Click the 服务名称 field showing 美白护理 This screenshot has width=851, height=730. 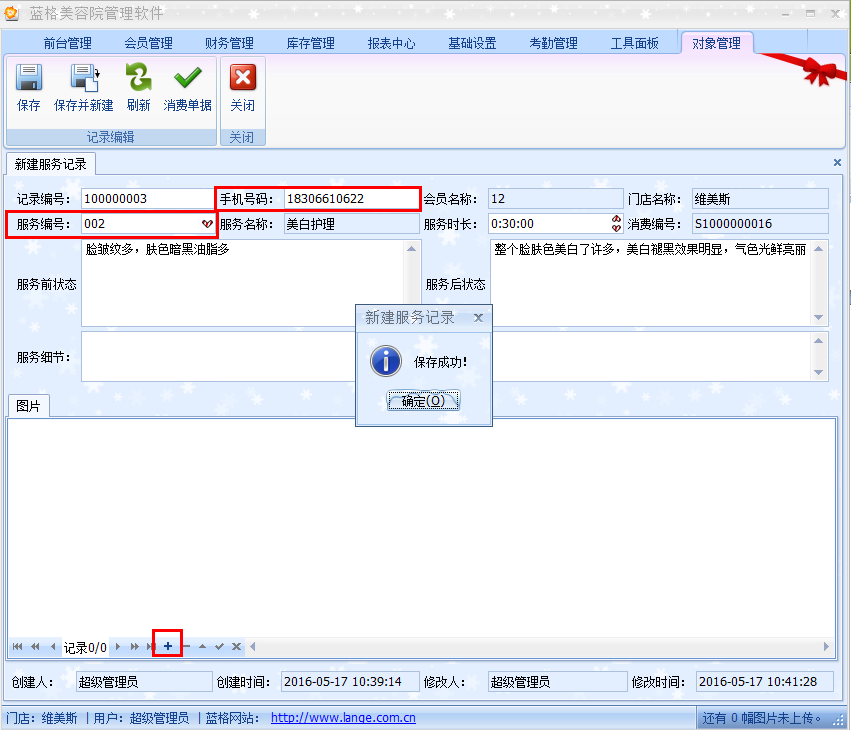click(x=351, y=224)
